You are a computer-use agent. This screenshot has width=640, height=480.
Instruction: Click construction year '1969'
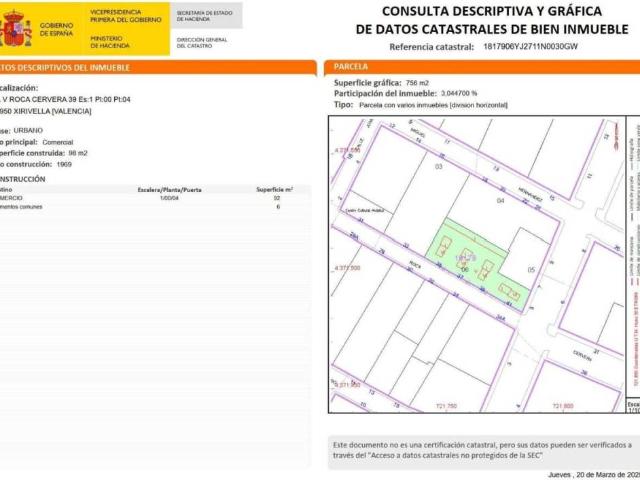coord(64,164)
